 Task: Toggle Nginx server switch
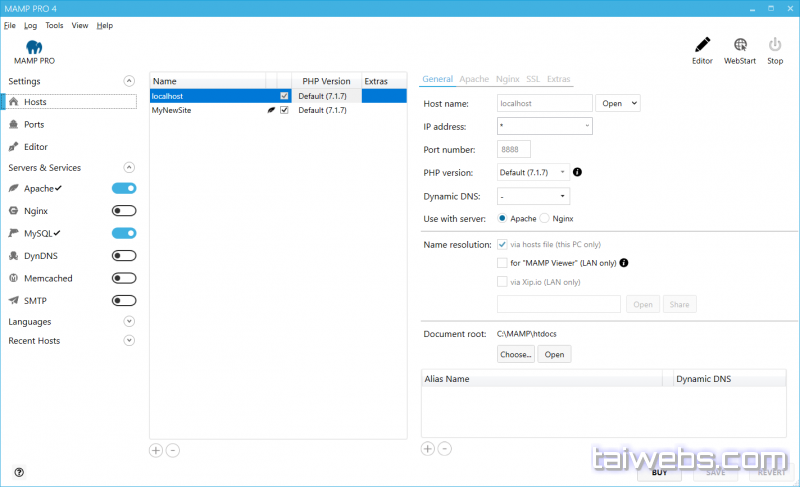[124, 211]
